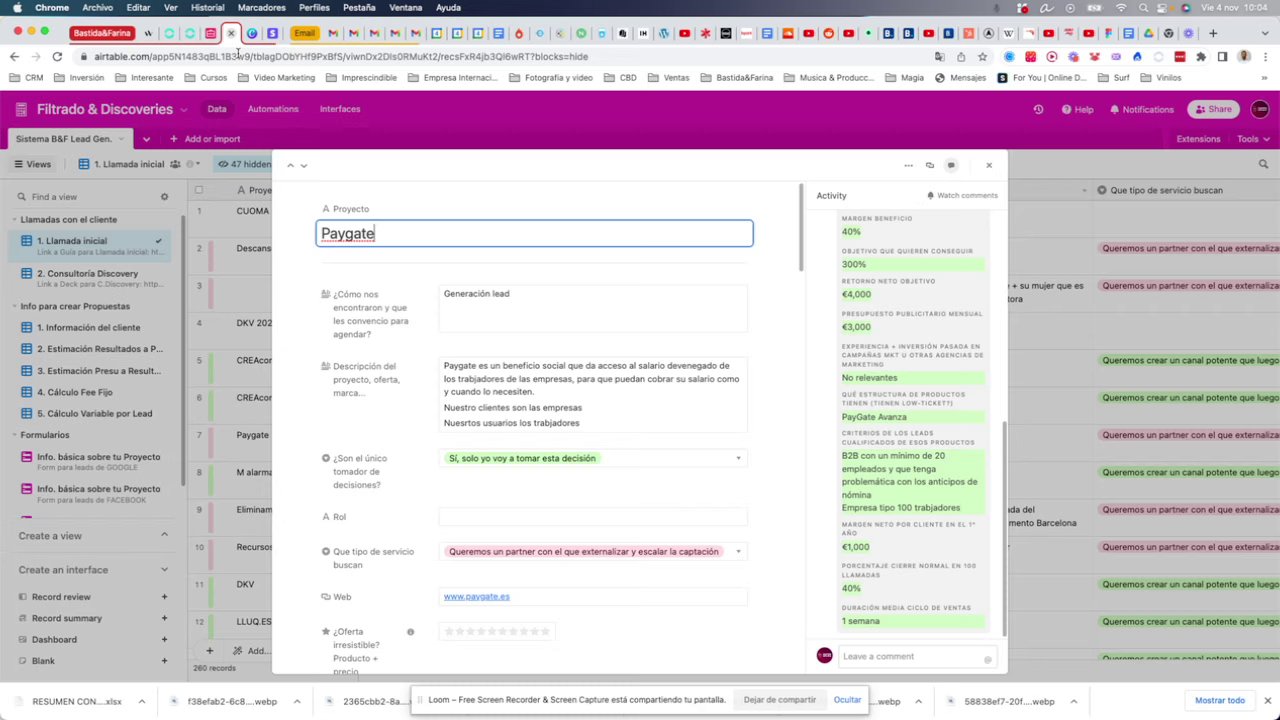
Task: Open base history clock icon
Action: pyautogui.click(x=1038, y=109)
